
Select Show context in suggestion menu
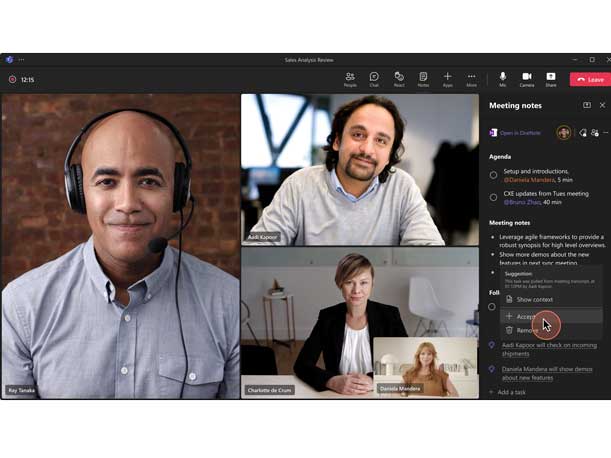(534, 299)
